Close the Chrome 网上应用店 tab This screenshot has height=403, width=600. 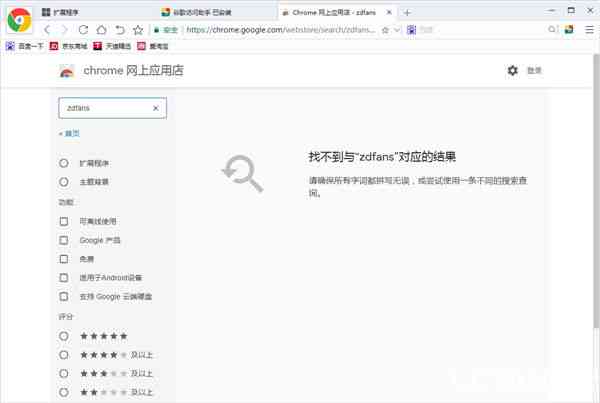389,12
